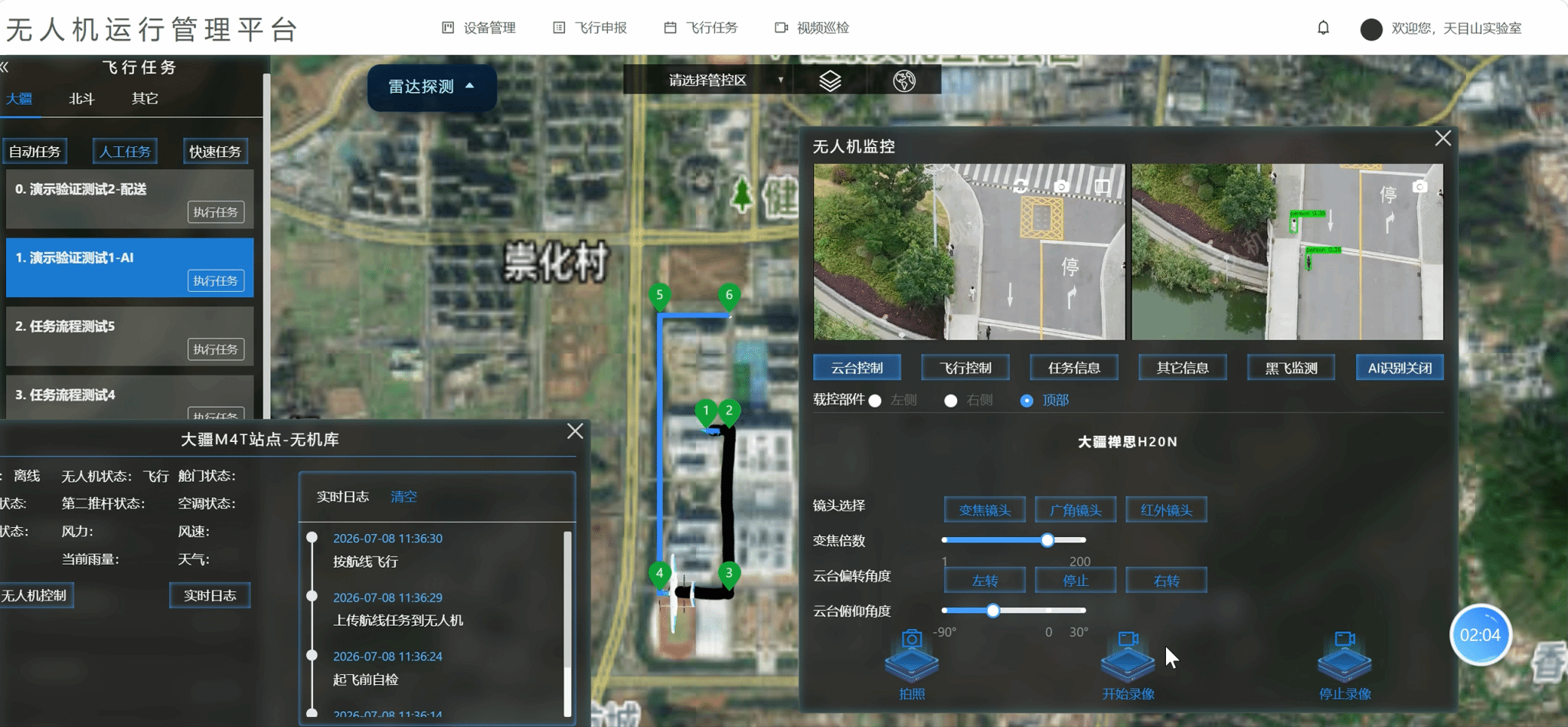
Task: Choose the 红外镜头 lens
Action: pyautogui.click(x=1167, y=510)
